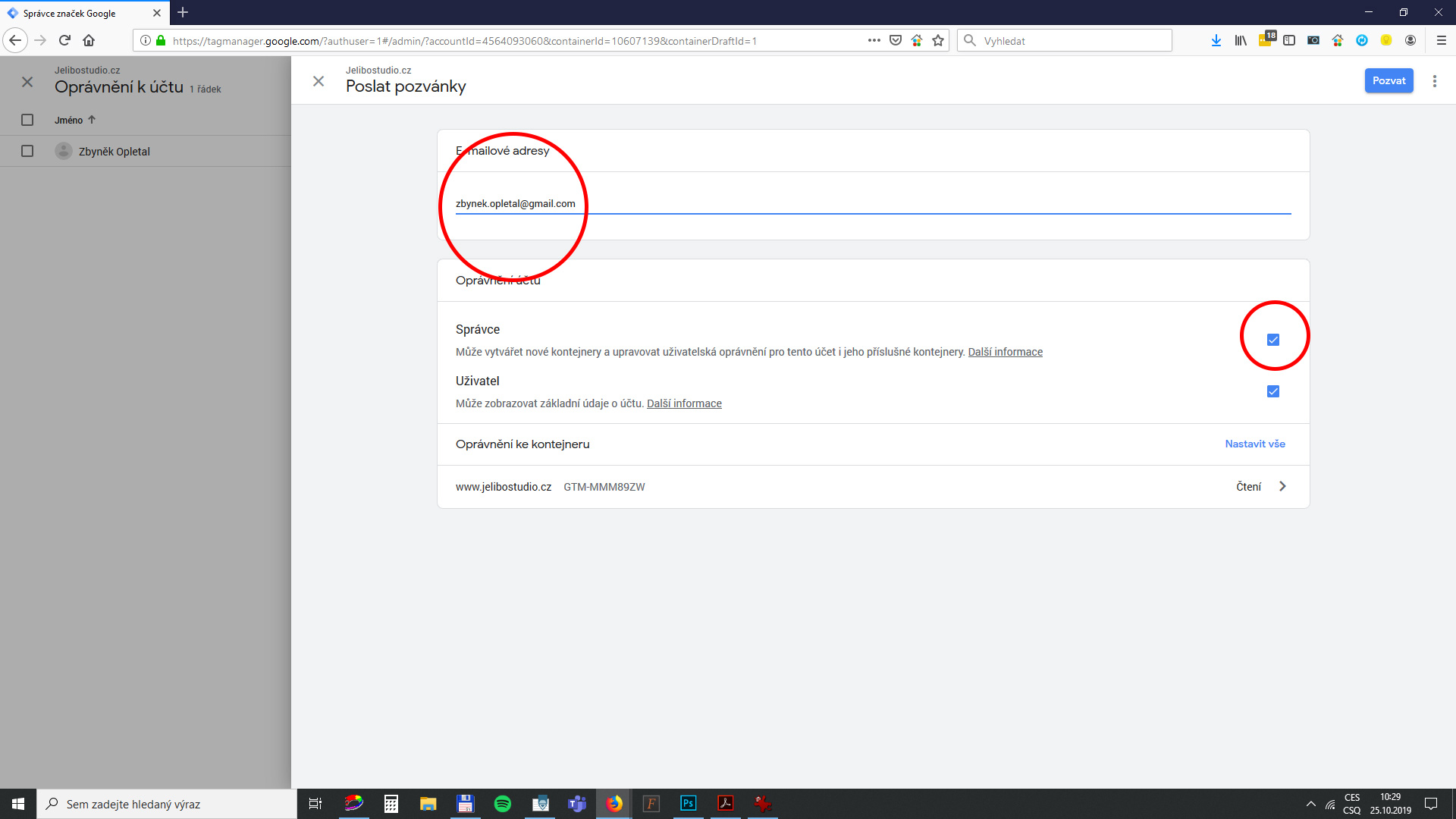
Task: Click the Vyhledat search box
Action: point(1065,40)
